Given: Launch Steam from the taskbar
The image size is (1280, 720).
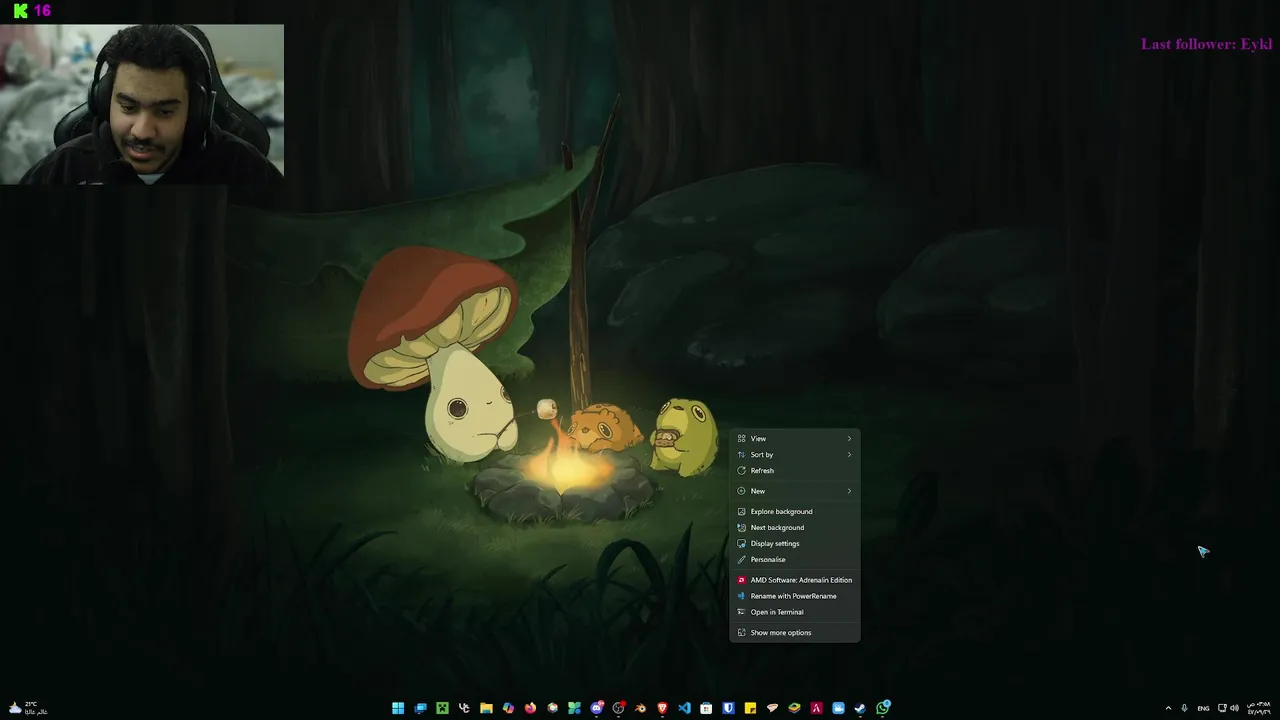Looking at the screenshot, I should coord(860,708).
